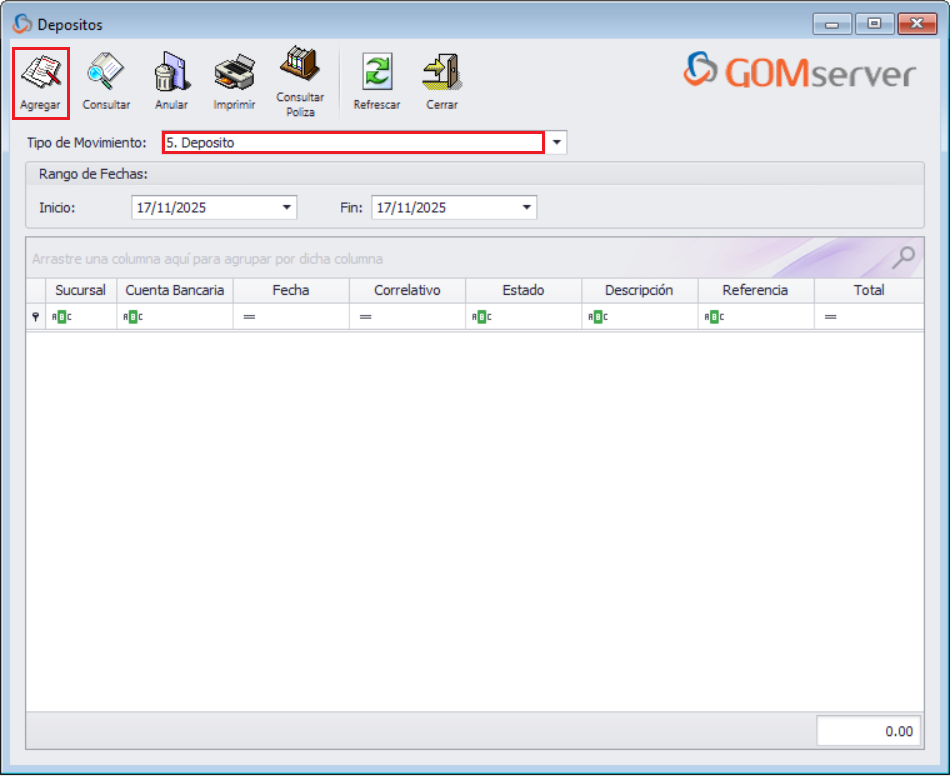This screenshot has height=776, width=950.
Task: Click the Fecha column header
Action: (291, 290)
